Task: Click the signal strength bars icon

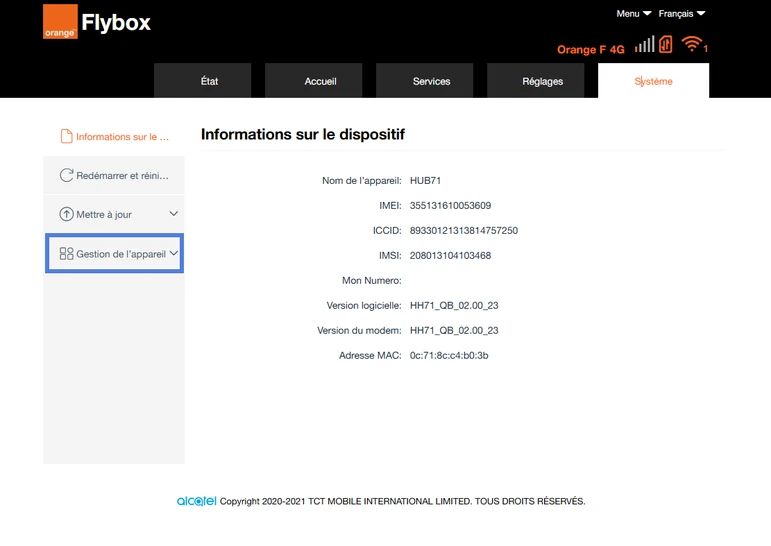Action: coord(644,44)
